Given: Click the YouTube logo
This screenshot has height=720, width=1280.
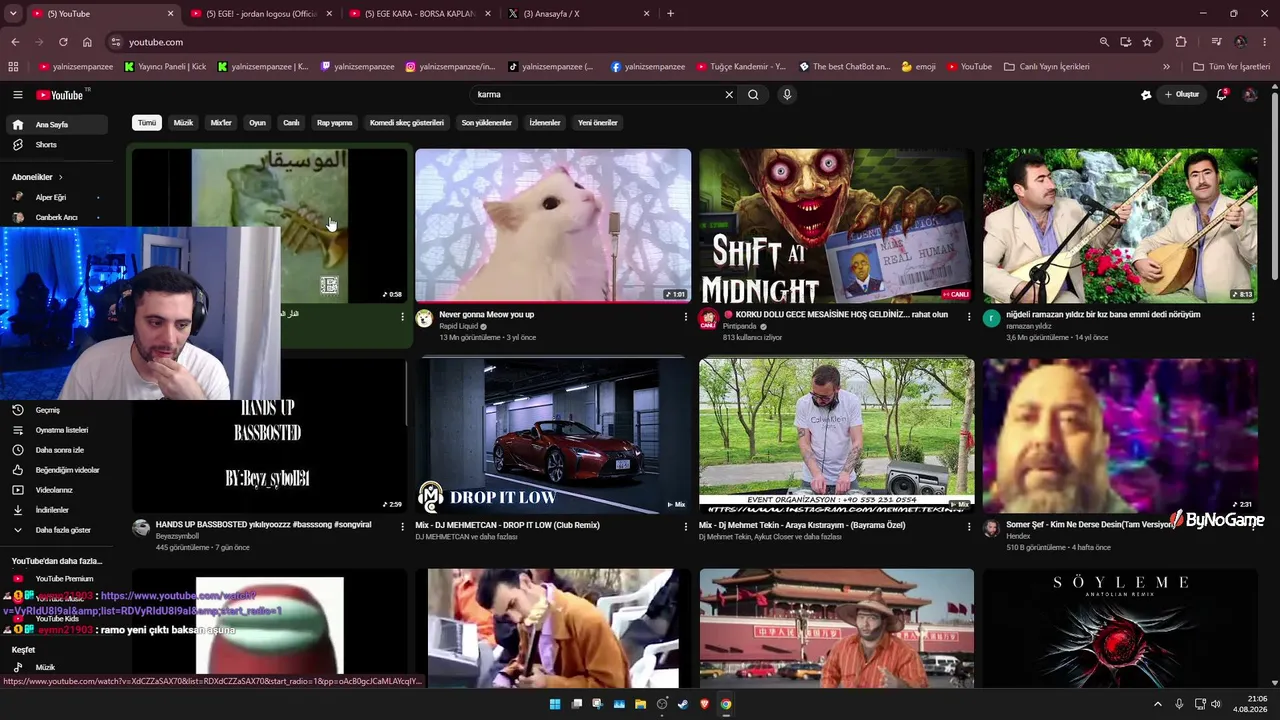Looking at the screenshot, I should click(60, 95).
